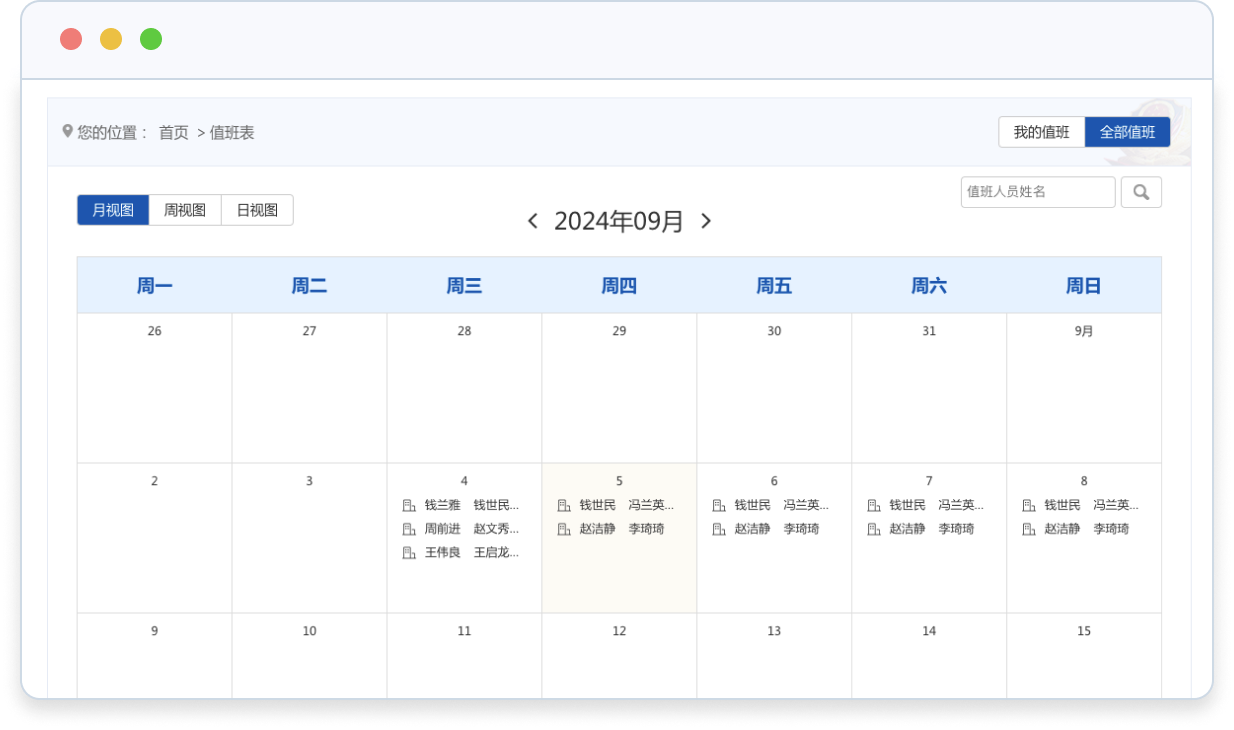Switch to 我的值班 view
Screen dimensions: 1234x730
click(x=1041, y=132)
